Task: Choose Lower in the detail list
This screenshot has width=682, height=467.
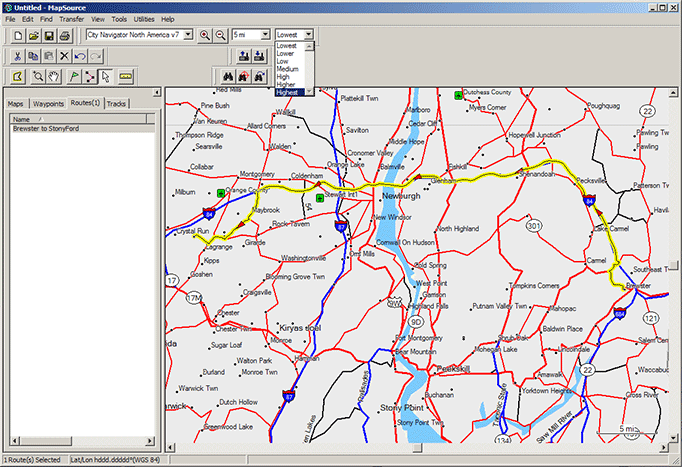Action: (285, 53)
